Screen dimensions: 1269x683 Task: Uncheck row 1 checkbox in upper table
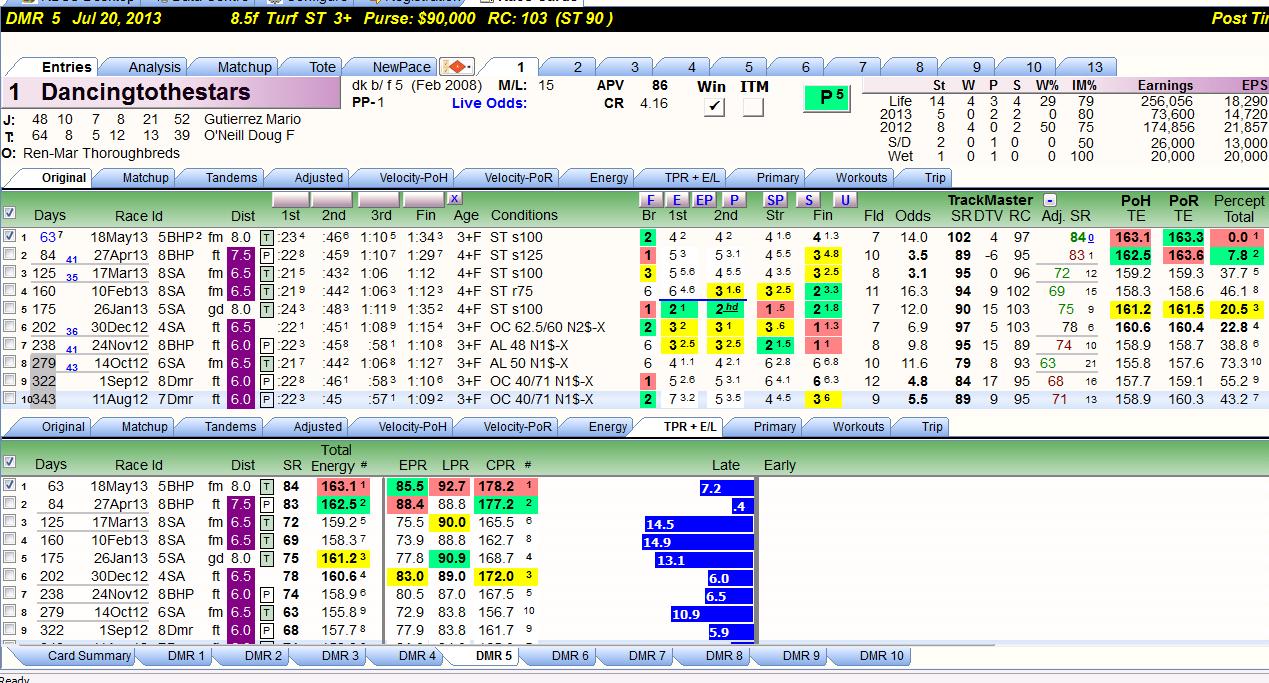10,237
